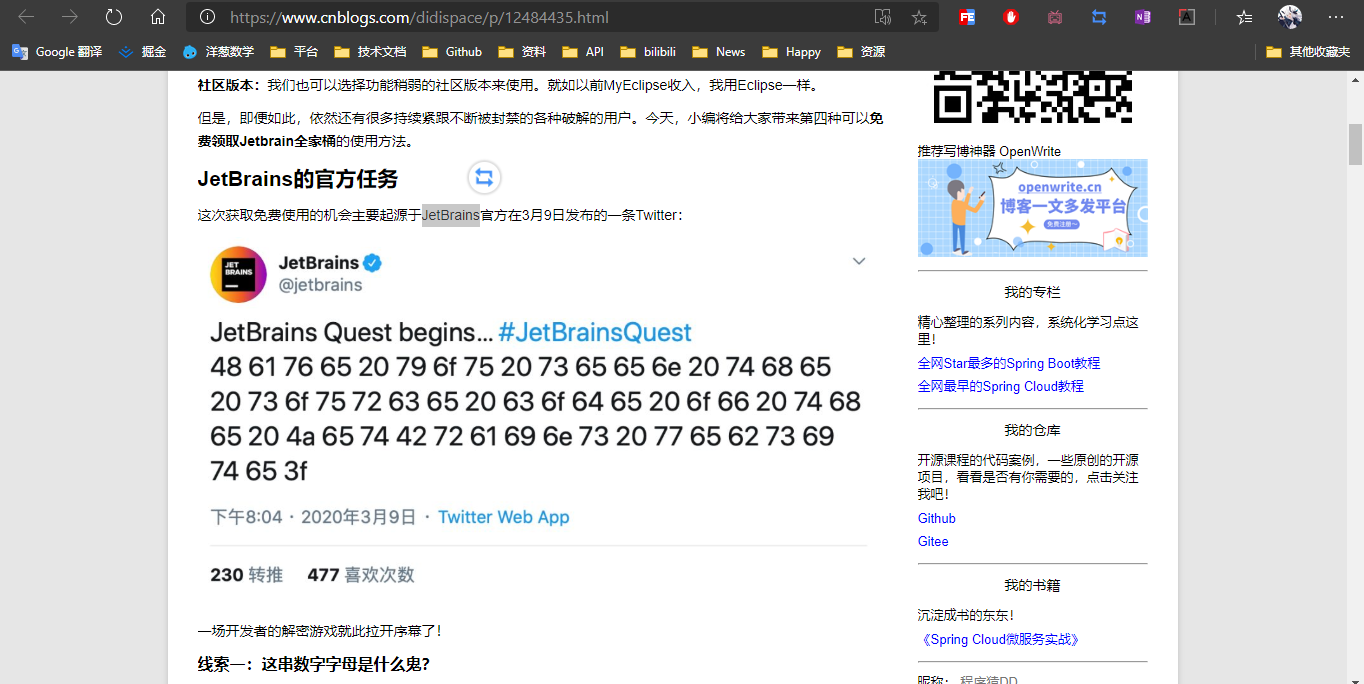Expand the 资源 bookmark folder
This screenshot has height=684, width=1364.
(x=861, y=52)
